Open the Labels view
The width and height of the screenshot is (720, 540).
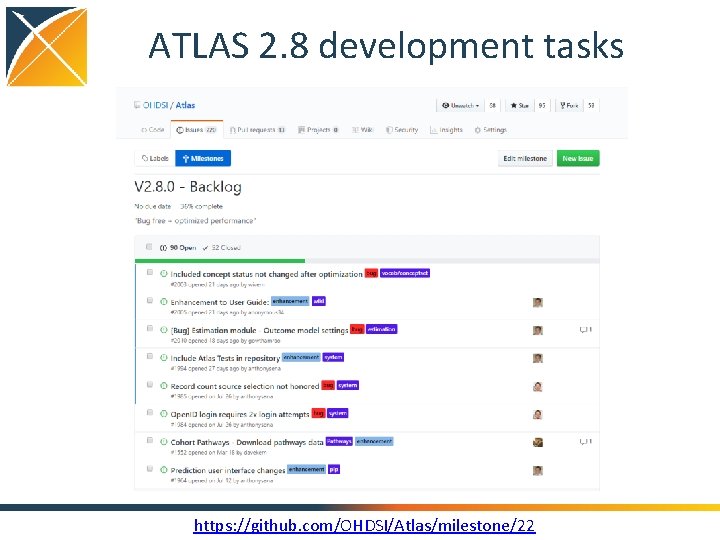155,158
